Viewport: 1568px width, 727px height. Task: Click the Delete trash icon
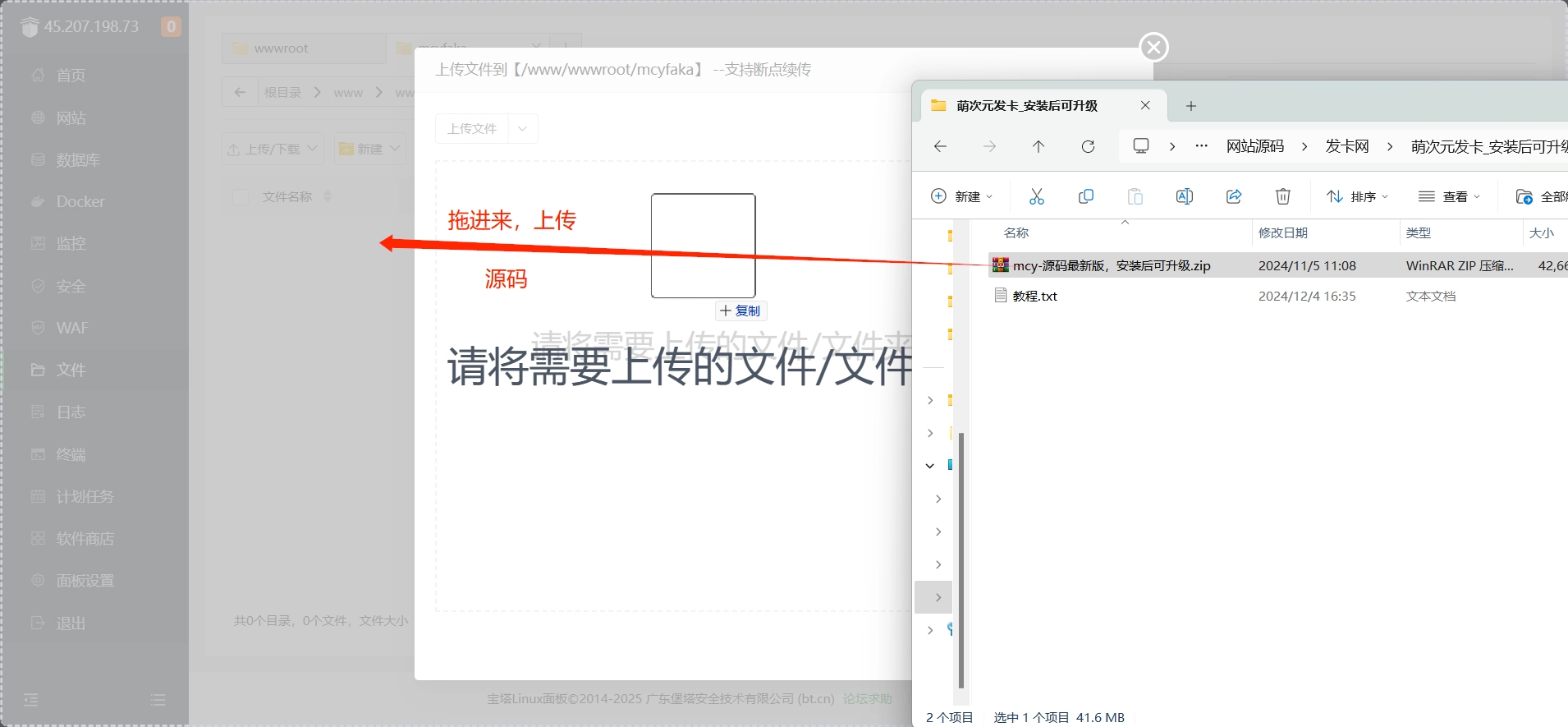click(x=1283, y=196)
